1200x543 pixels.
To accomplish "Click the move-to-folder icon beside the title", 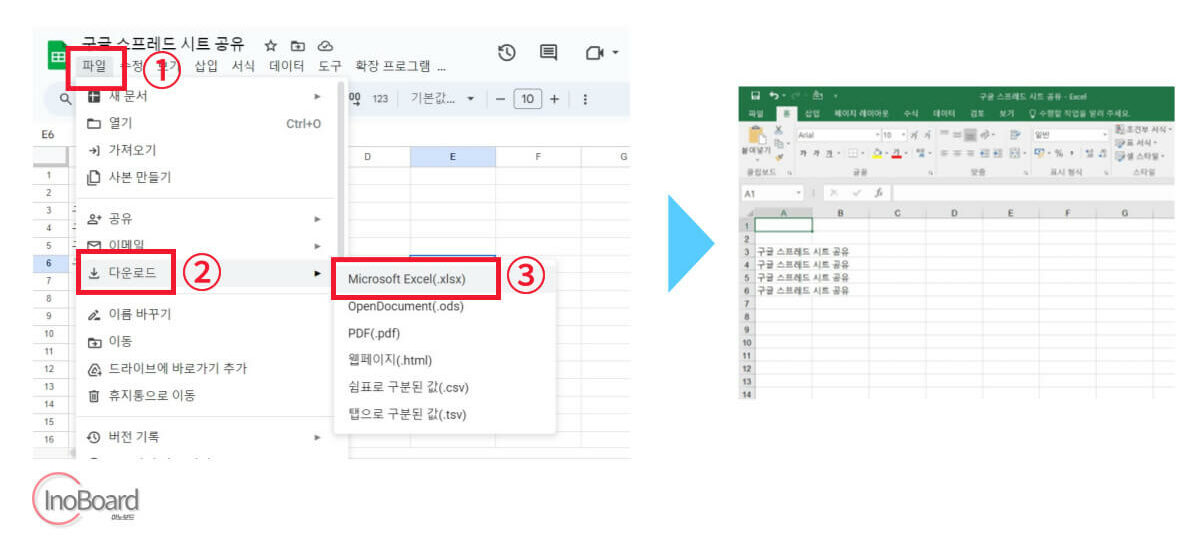I will pyautogui.click(x=297, y=46).
